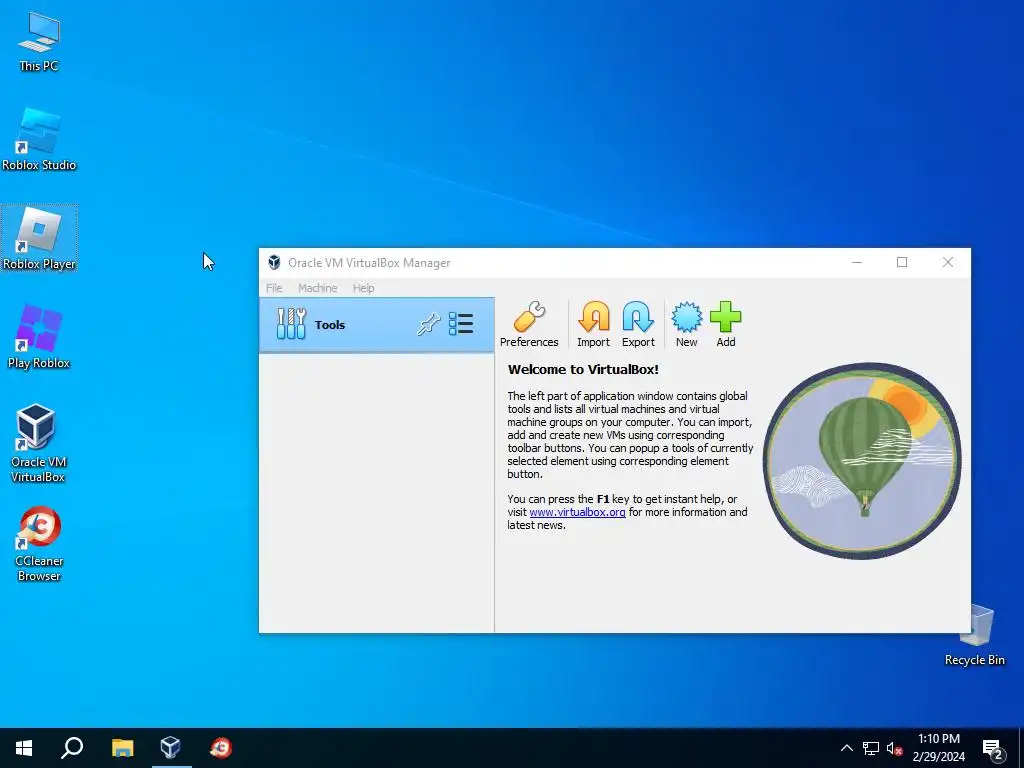Viewport: 1024px width, 768px height.
Task: Close the VirtualBox Manager window
Action: 948,263
